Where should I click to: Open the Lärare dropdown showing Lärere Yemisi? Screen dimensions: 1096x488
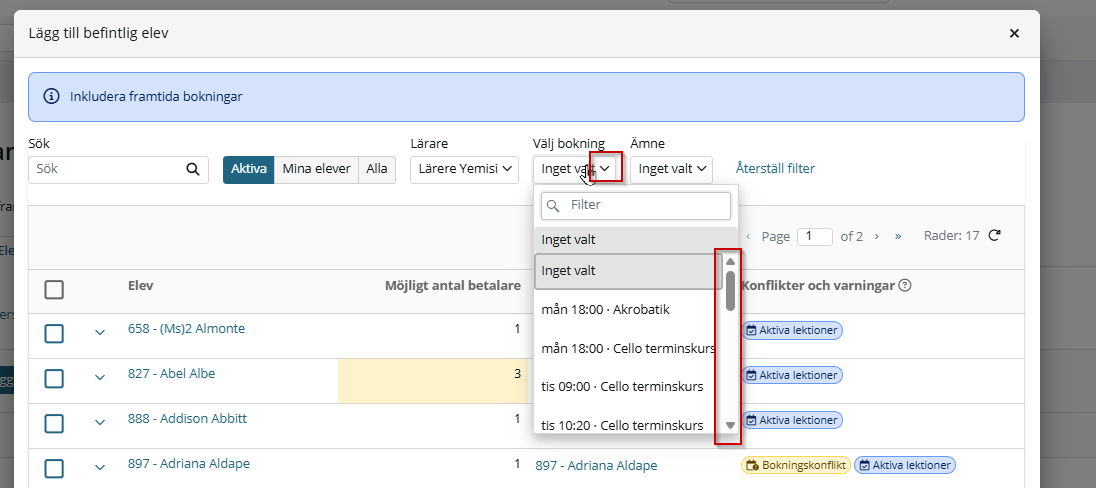point(464,169)
